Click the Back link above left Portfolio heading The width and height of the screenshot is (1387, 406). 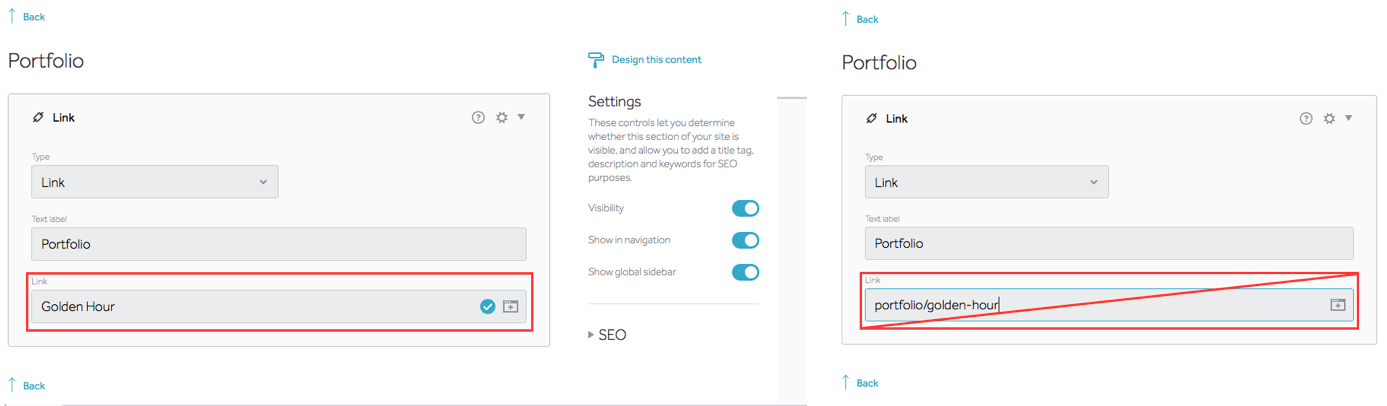[x=33, y=17]
